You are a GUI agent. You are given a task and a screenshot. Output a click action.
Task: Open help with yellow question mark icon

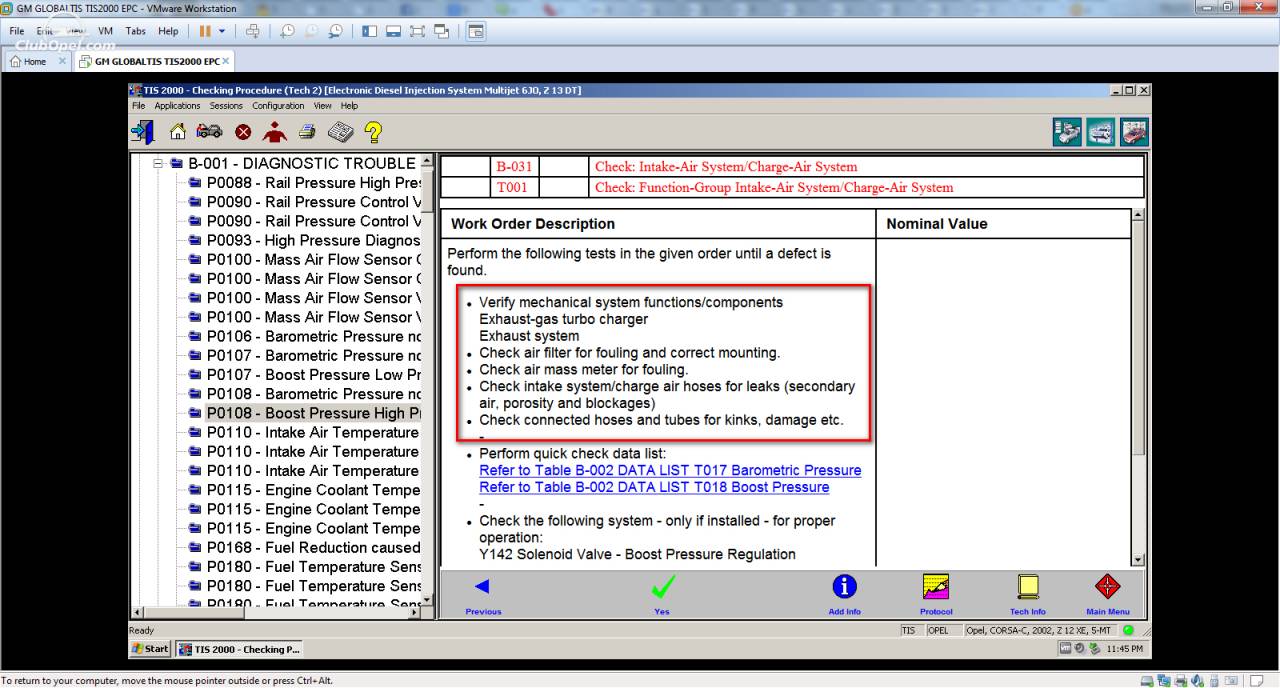[x=373, y=131]
